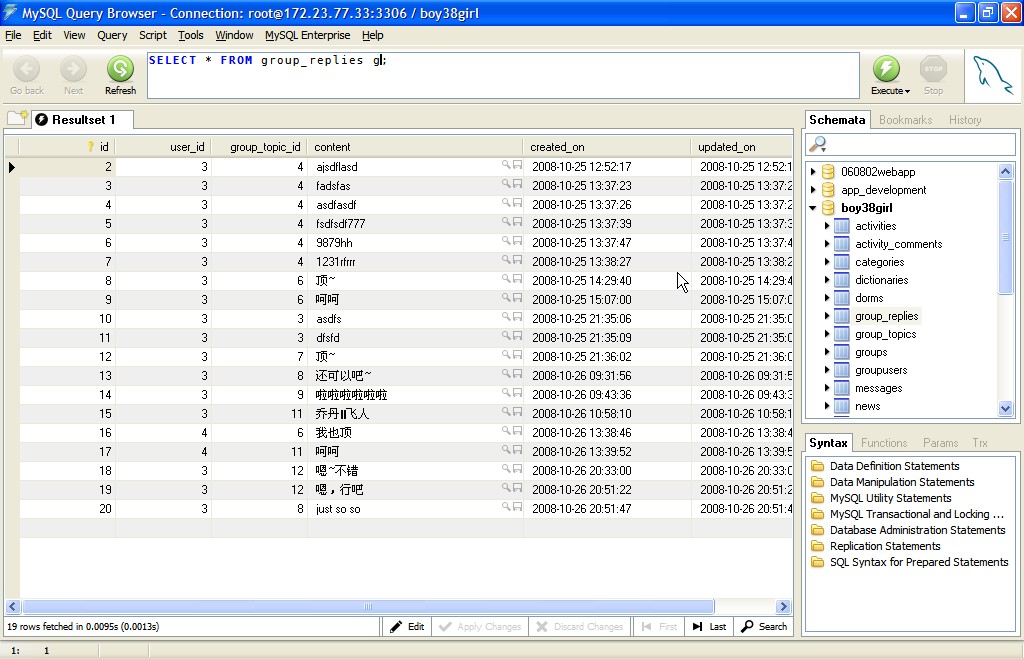Click the 060802webapp database icon
The height and width of the screenshot is (659, 1024).
(828, 172)
